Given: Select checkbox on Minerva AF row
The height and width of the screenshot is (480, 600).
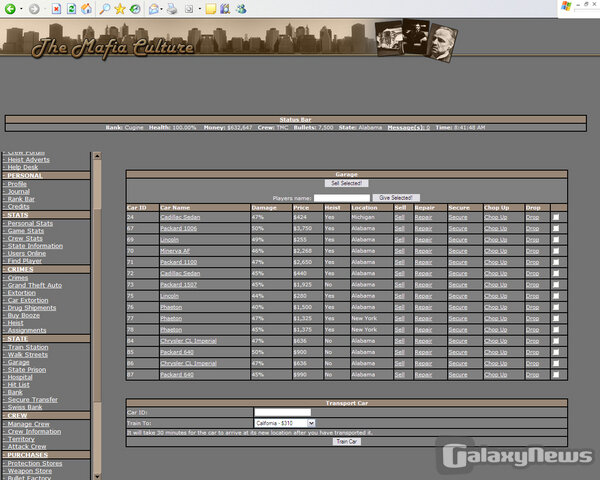Looking at the screenshot, I should pos(556,250).
